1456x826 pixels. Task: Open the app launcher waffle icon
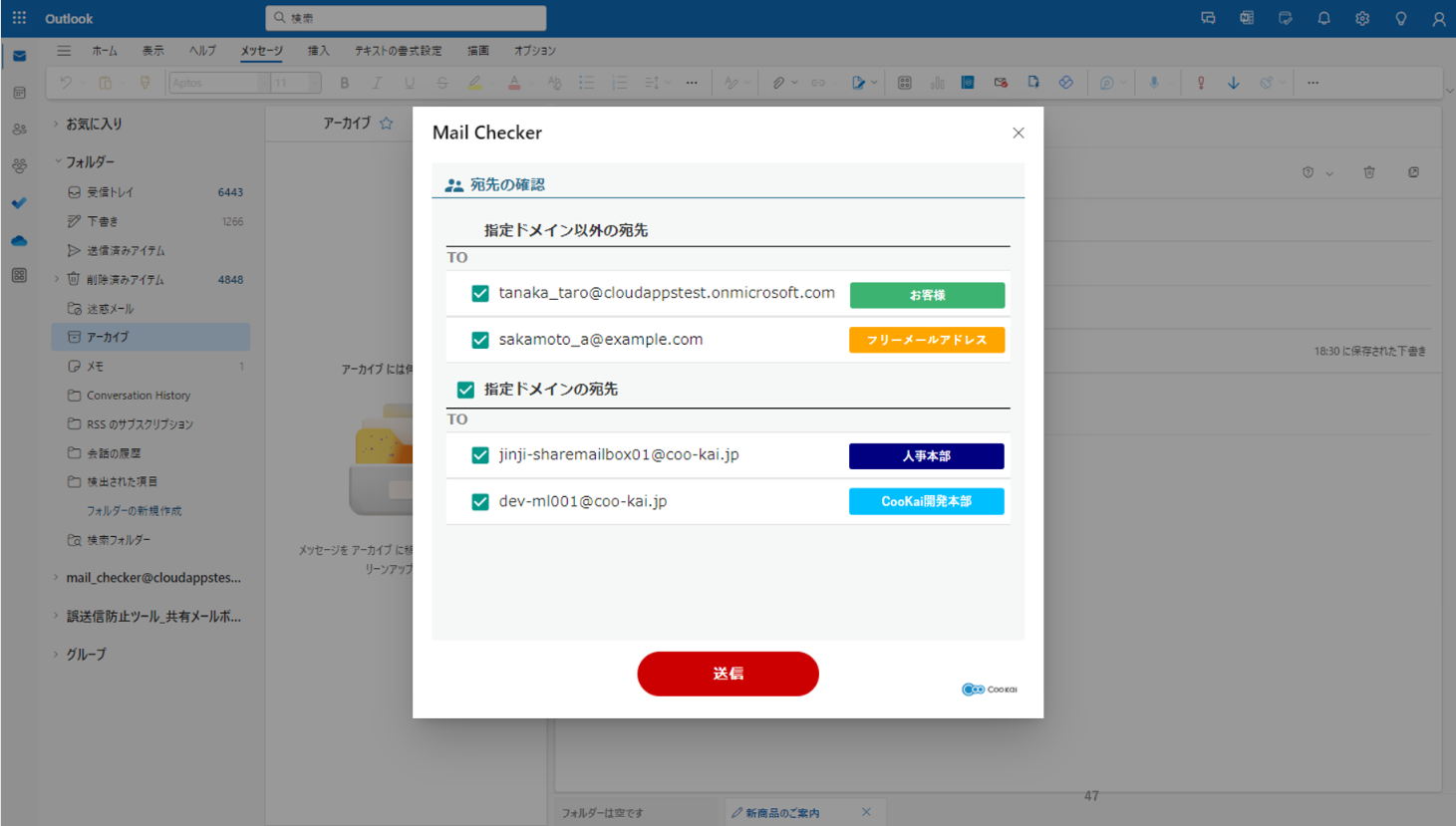pos(19,18)
